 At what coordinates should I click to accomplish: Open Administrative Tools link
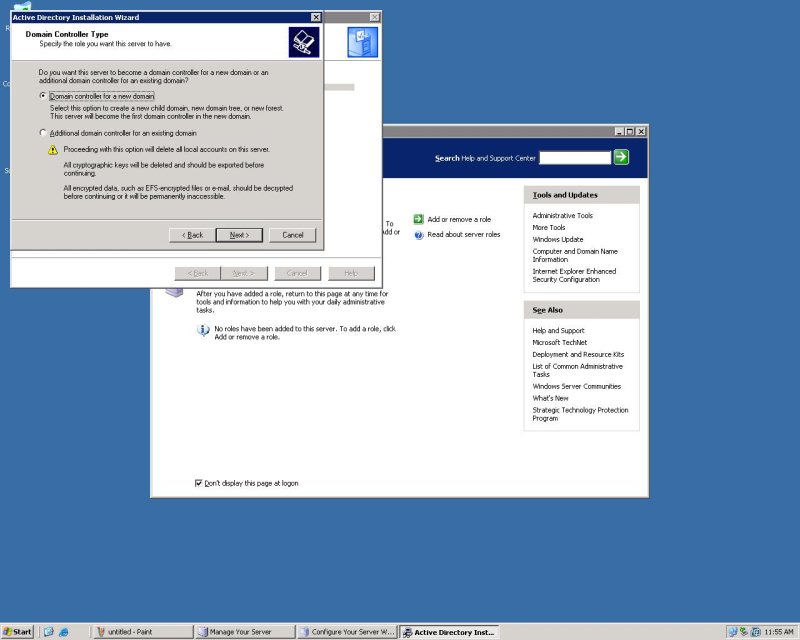(x=563, y=216)
